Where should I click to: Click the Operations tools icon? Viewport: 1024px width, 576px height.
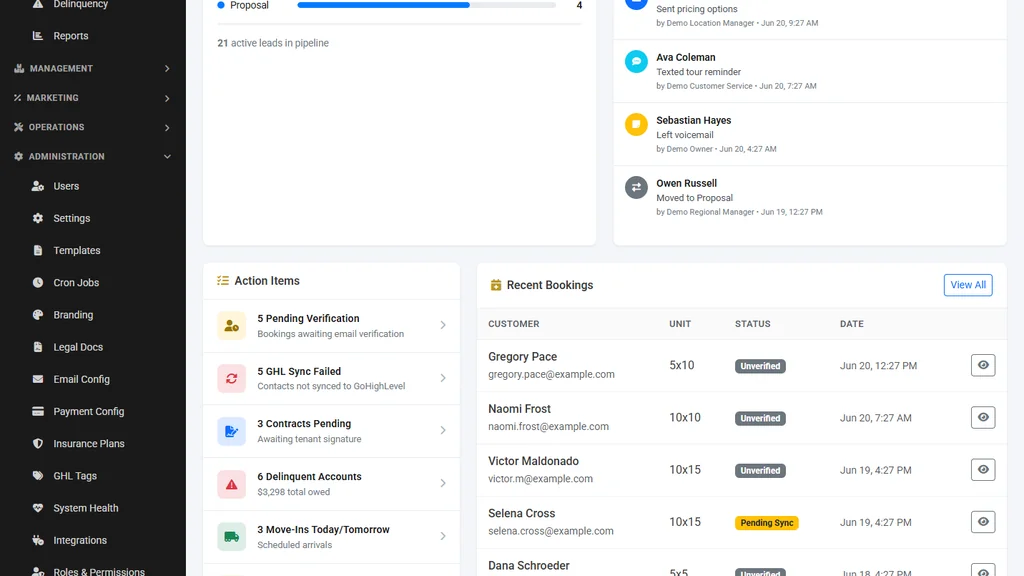18,127
